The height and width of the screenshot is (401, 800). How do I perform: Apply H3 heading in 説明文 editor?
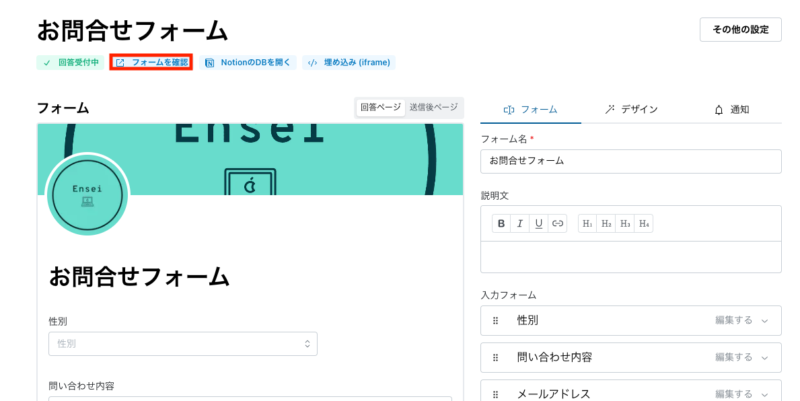click(x=625, y=223)
